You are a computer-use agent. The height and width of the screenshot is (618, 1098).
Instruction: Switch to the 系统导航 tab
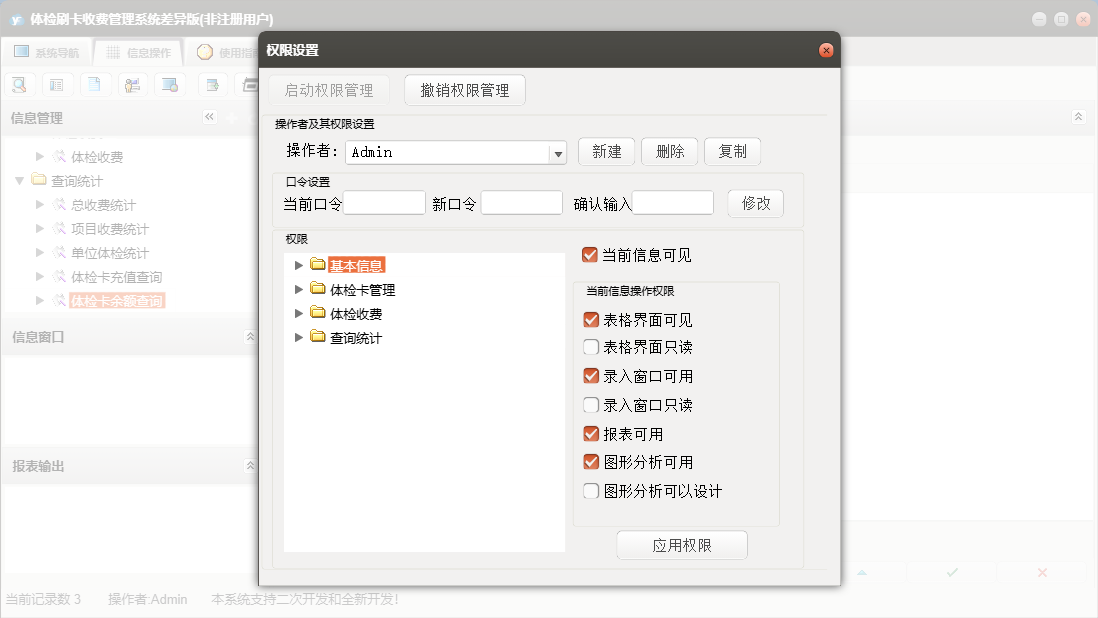click(47, 53)
